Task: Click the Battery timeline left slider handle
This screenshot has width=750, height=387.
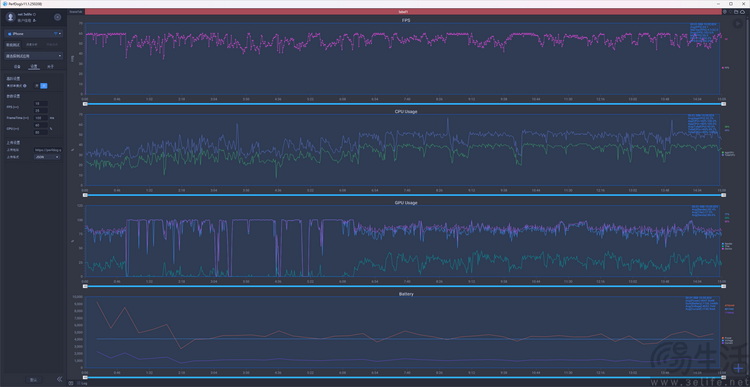Action: coord(85,377)
